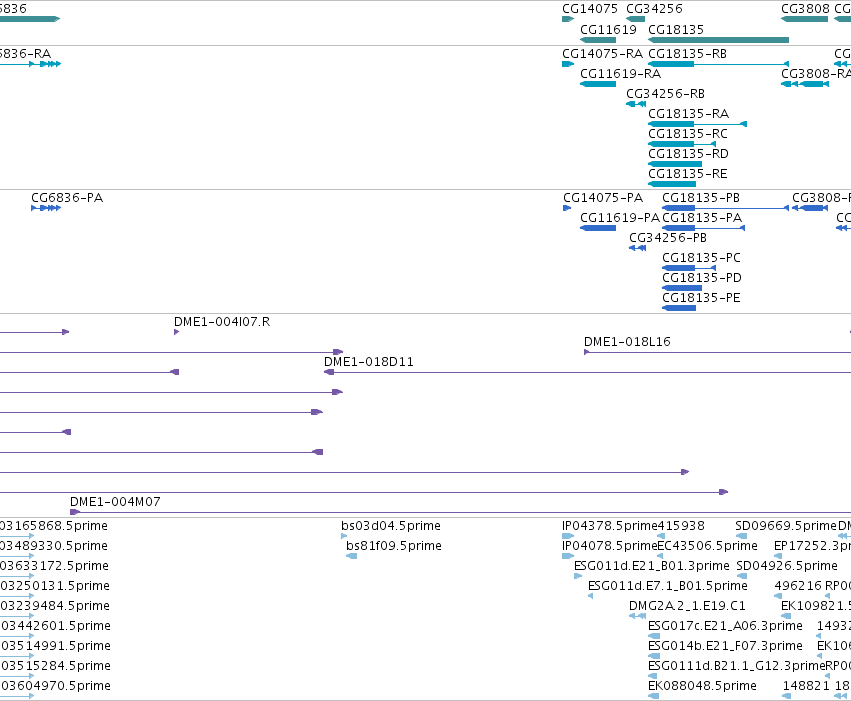
Task: Select BAC clone DME1-004I07.R
Action: 222,322
